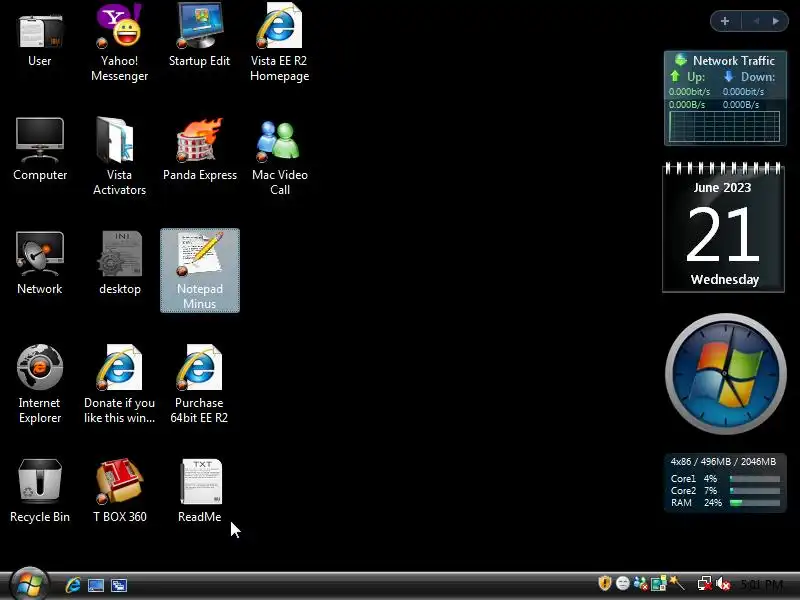Image resolution: width=800 pixels, height=600 pixels.
Task: Click the sidebar previous-page arrow
Action: (x=756, y=21)
